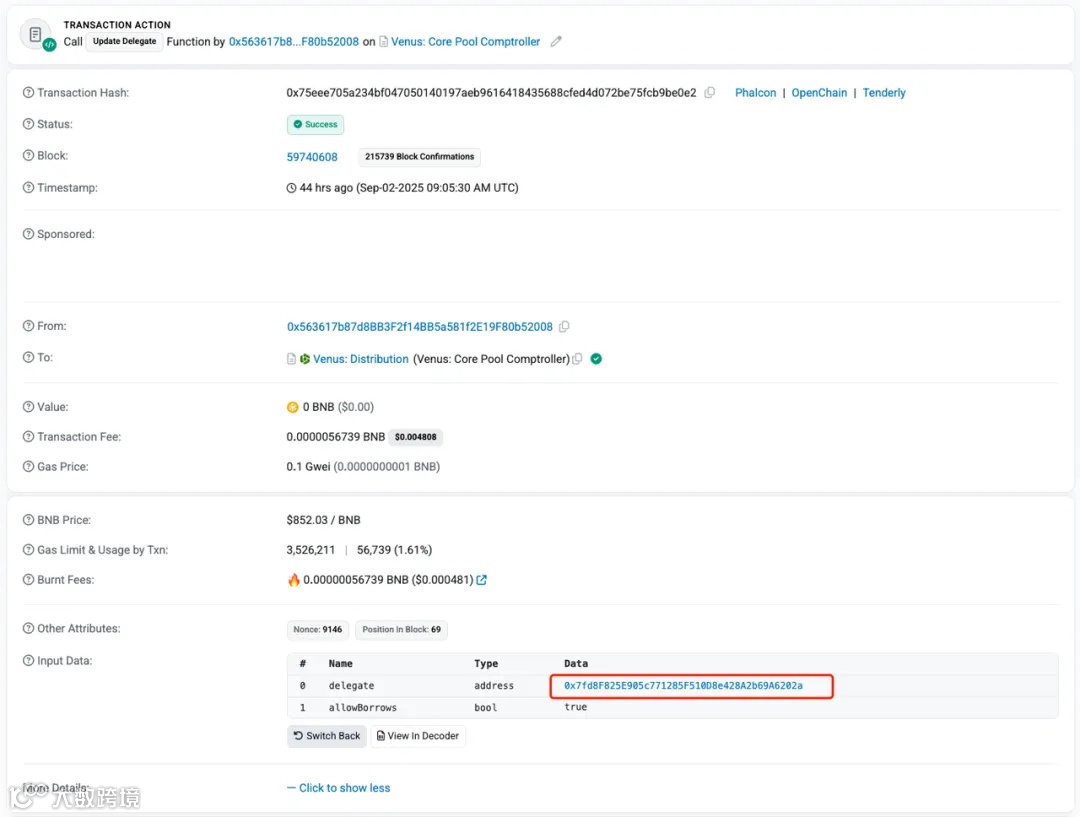Screen dimensions: 1080x817
Task: Click the $0.004808 fee badge
Action: tap(415, 437)
